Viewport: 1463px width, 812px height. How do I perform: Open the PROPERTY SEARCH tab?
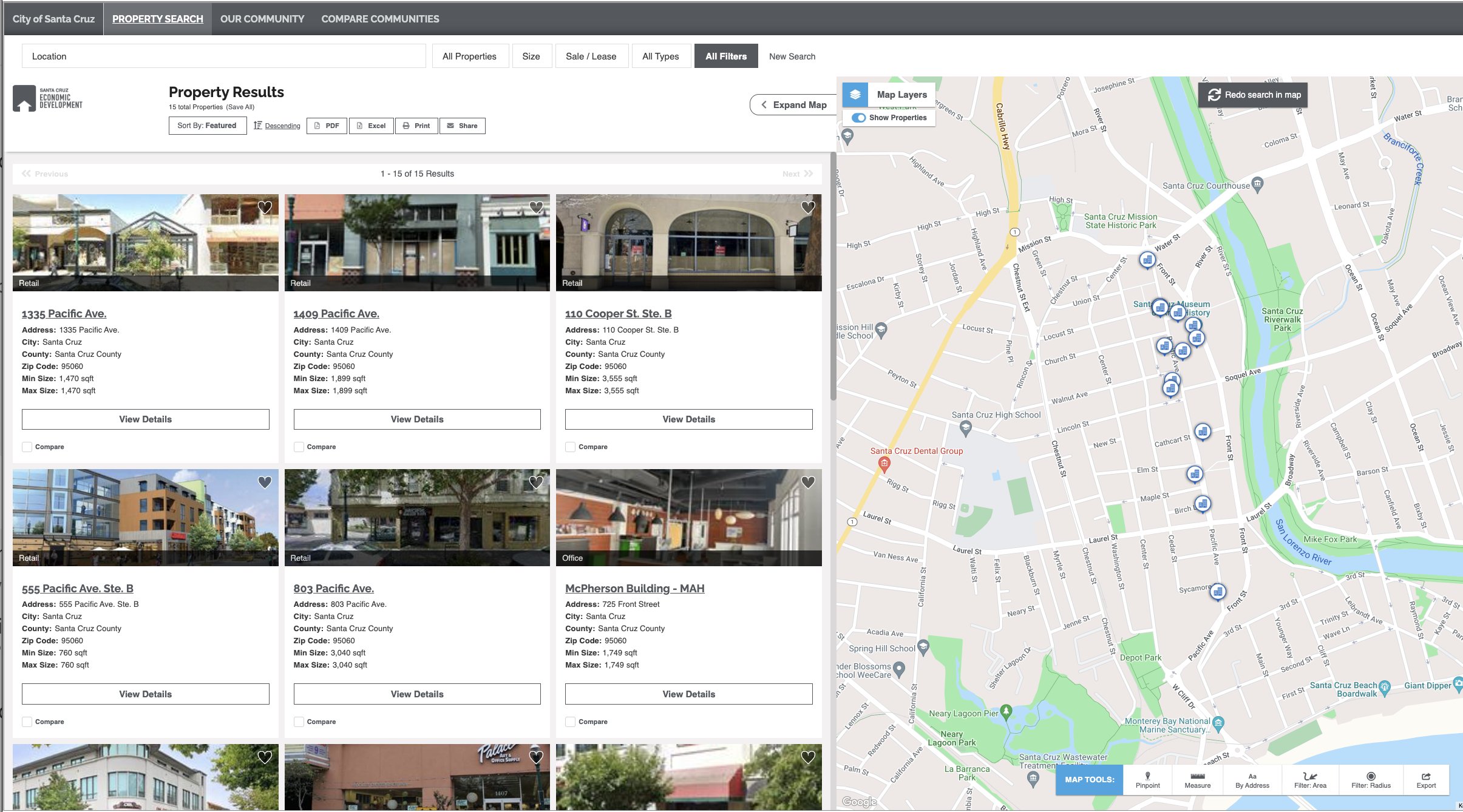pos(157,19)
